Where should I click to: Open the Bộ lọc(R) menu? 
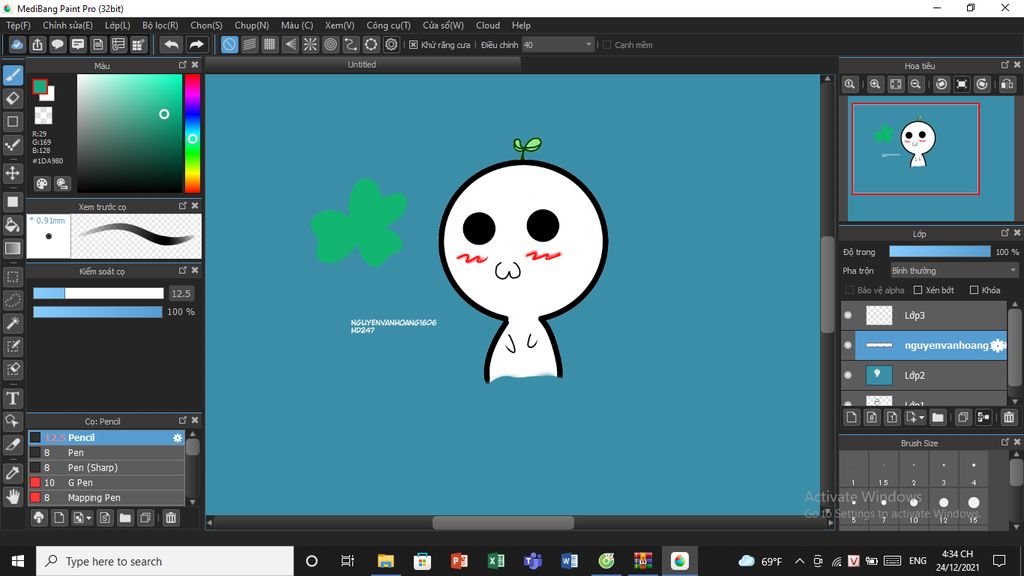(160, 25)
